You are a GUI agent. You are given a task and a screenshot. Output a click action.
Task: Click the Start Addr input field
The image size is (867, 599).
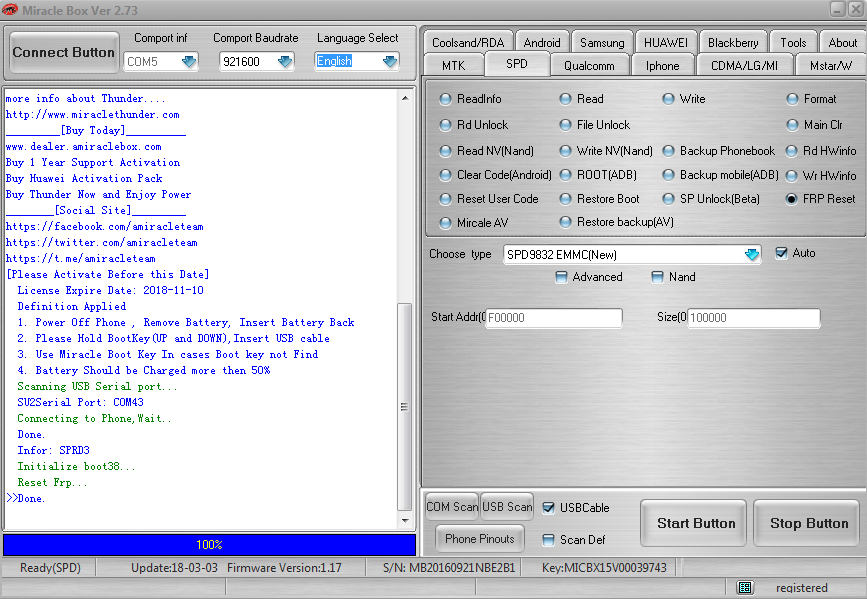(553, 318)
